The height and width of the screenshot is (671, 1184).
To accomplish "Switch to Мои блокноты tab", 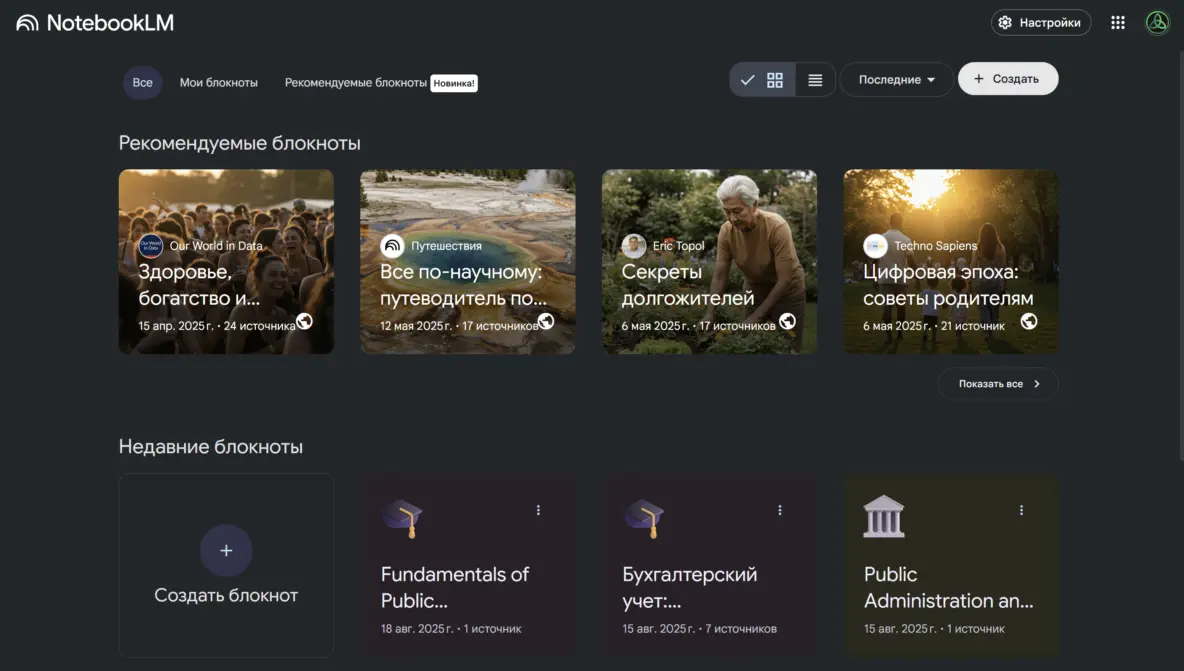I will click(219, 83).
